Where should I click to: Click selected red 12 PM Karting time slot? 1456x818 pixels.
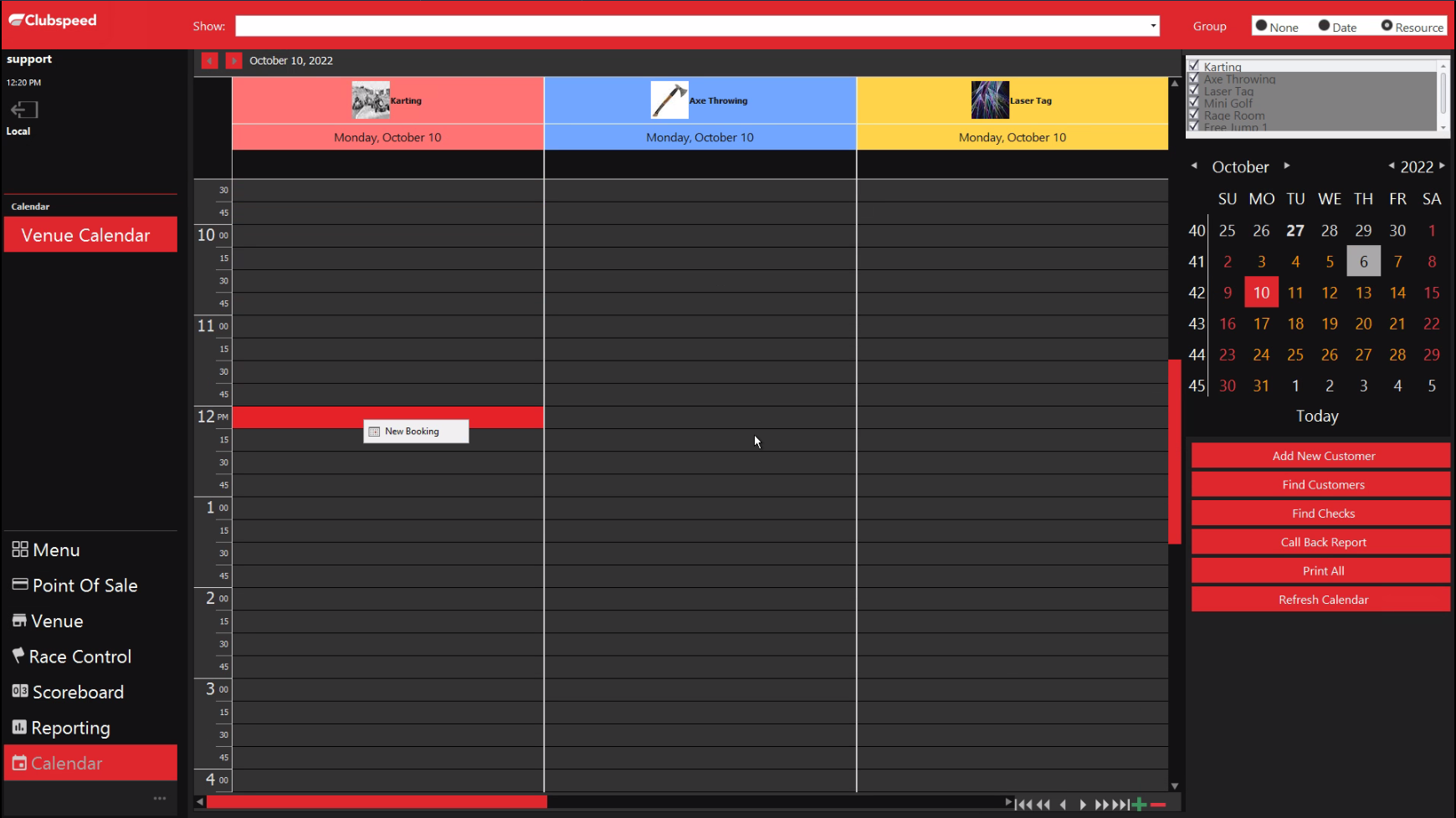(x=387, y=417)
